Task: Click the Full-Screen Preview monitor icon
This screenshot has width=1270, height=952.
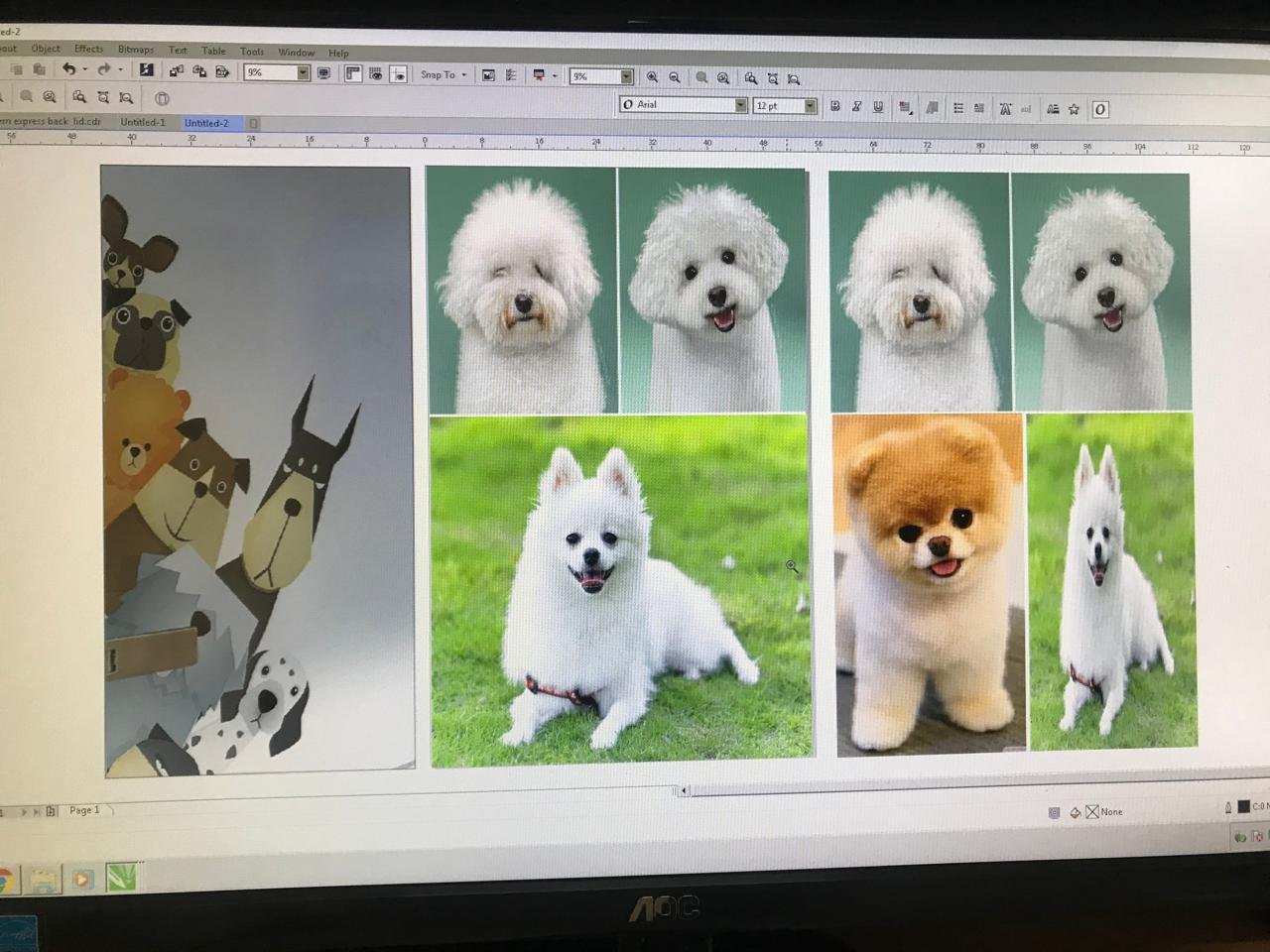Action: [x=323, y=73]
